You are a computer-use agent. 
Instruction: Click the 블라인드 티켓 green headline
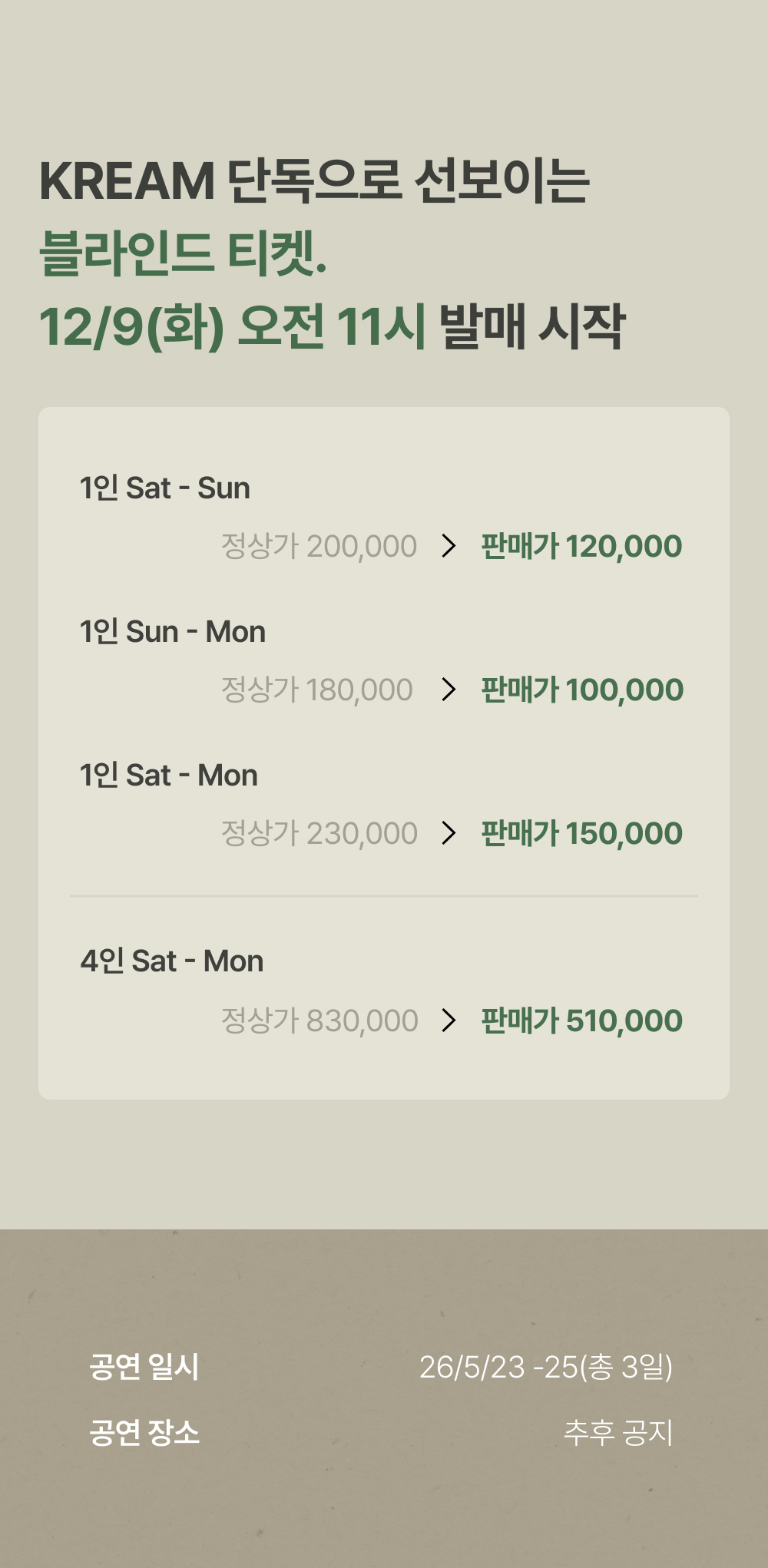pyautogui.click(x=183, y=253)
